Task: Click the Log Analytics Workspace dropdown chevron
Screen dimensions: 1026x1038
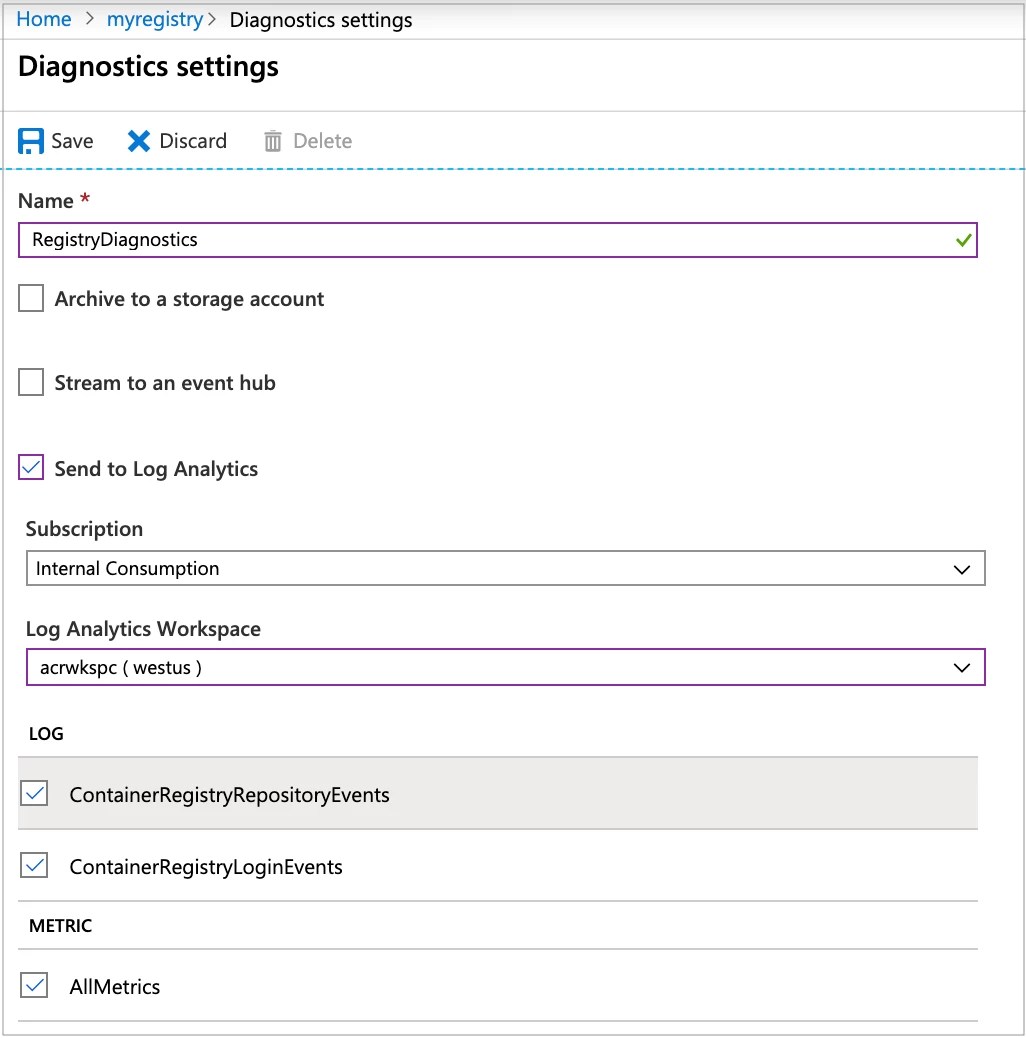Action: (x=961, y=667)
